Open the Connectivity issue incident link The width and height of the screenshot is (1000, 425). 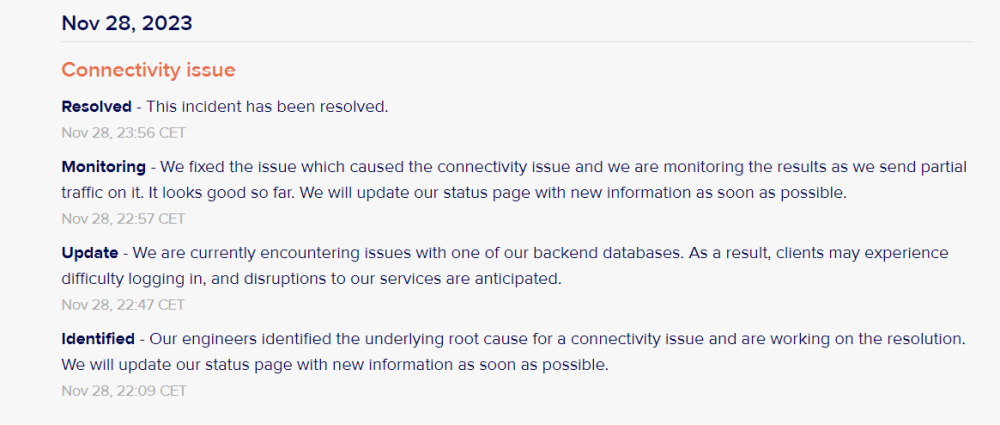pyautogui.click(x=148, y=70)
